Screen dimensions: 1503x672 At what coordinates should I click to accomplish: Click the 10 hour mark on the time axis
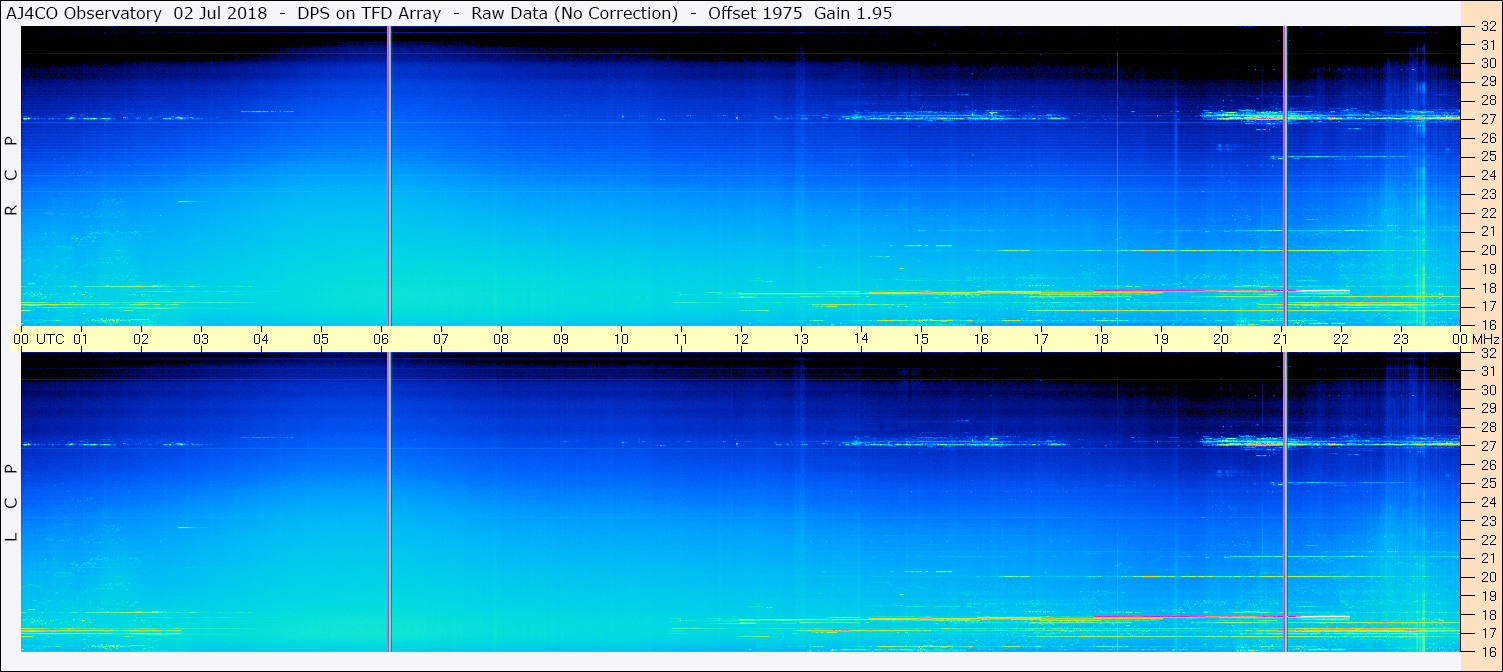(x=621, y=339)
